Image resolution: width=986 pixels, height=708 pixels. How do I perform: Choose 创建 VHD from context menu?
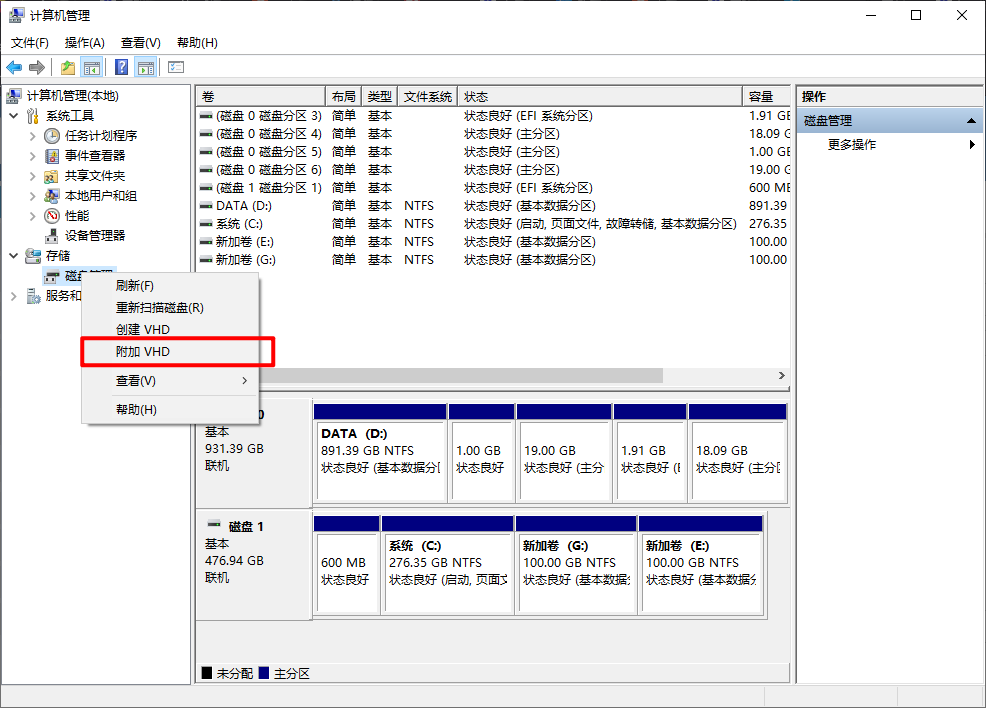pyautogui.click(x=143, y=329)
